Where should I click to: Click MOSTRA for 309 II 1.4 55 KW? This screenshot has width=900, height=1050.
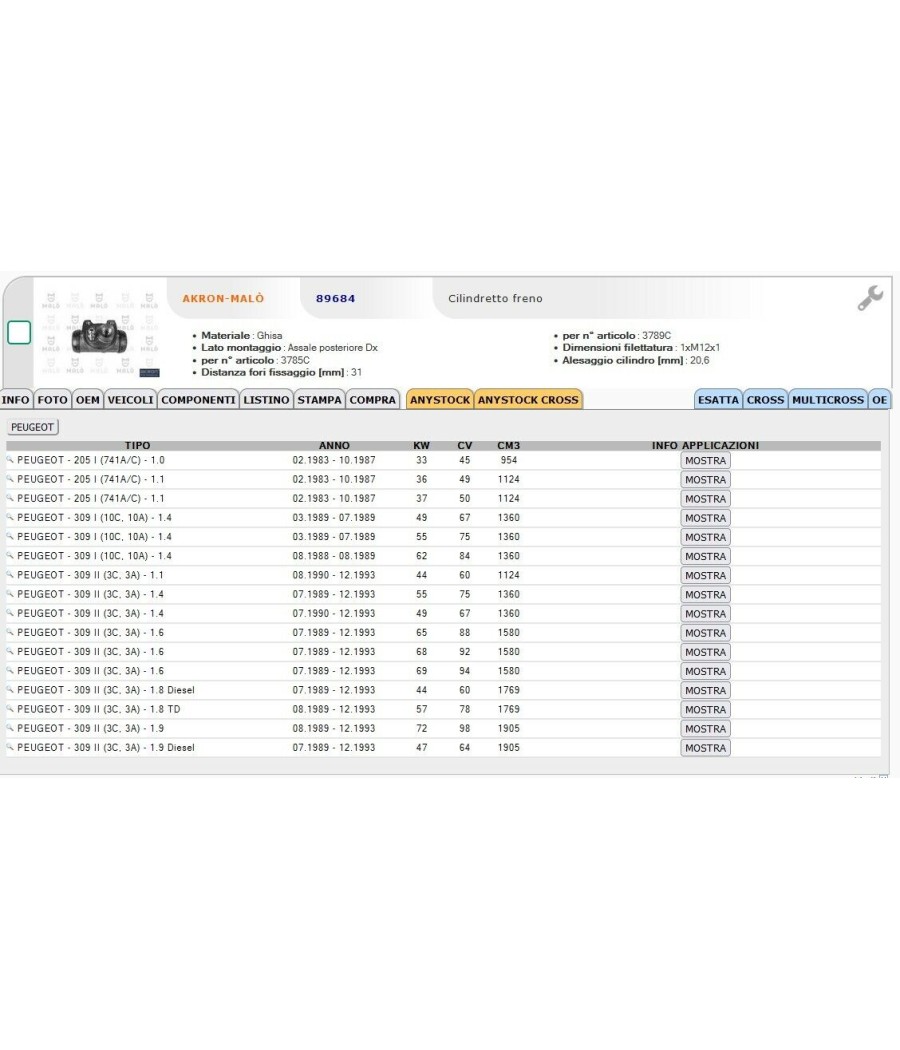pyautogui.click(x=705, y=595)
